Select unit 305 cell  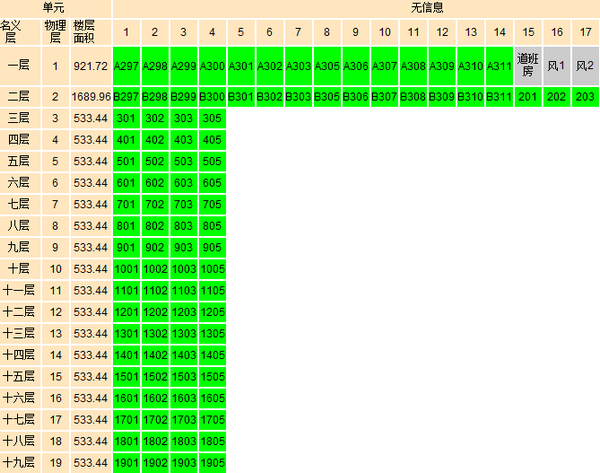[x=212, y=118]
